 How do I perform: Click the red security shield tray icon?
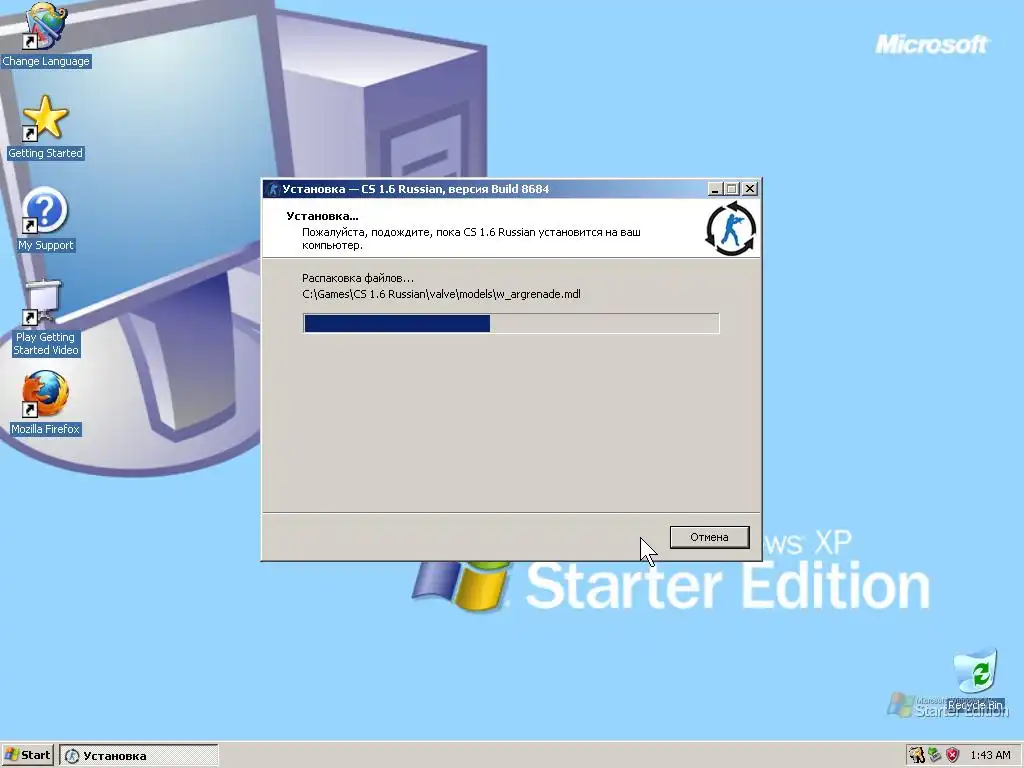point(953,755)
